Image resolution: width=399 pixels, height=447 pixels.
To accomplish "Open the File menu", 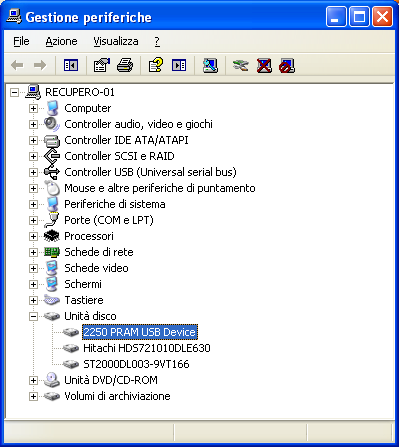I will [x=21, y=41].
